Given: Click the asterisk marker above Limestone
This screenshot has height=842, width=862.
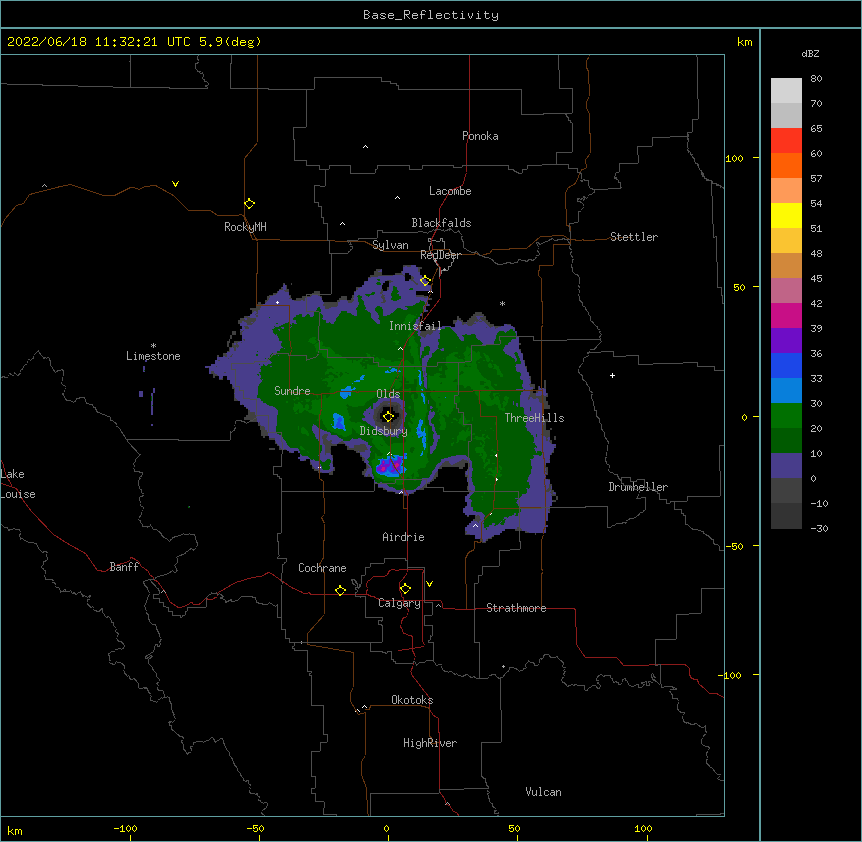Looking at the screenshot, I should (x=153, y=346).
